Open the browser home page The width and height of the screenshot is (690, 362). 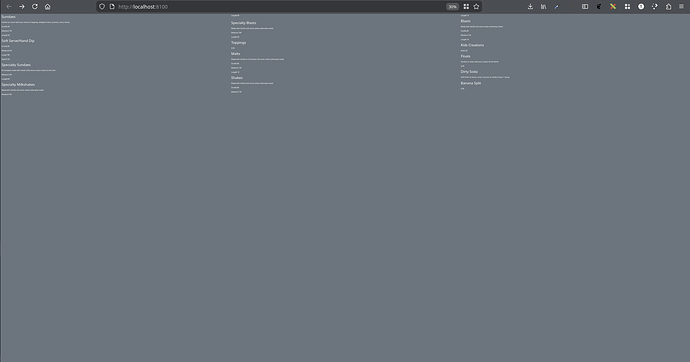pos(48,7)
